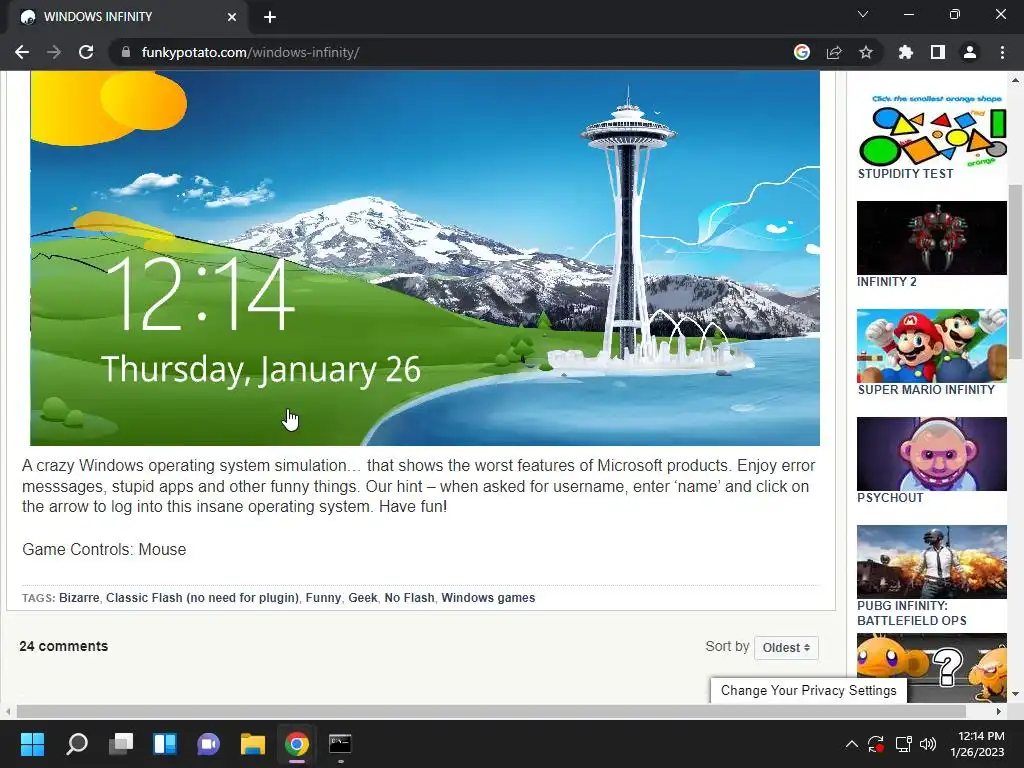Viewport: 1024px width, 768px height.
Task: Open the PUBG Infinity thumbnail
Action: click(x=932, y=562)
